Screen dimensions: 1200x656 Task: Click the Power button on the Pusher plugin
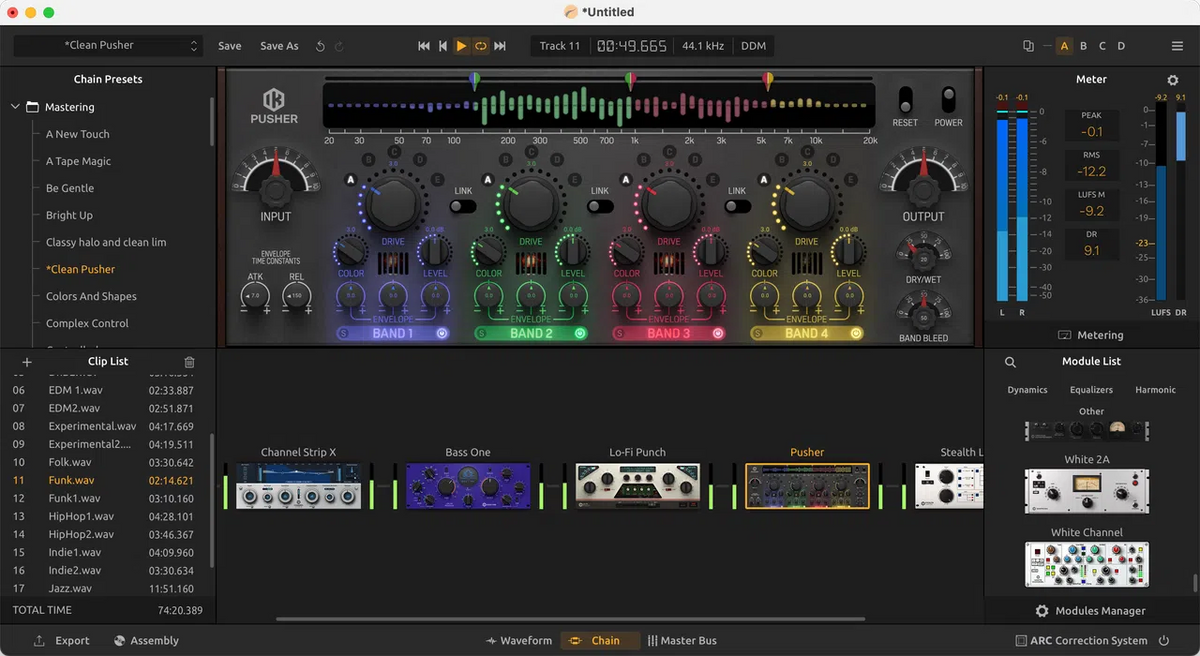pyautogui.click(x=947, y=100)
